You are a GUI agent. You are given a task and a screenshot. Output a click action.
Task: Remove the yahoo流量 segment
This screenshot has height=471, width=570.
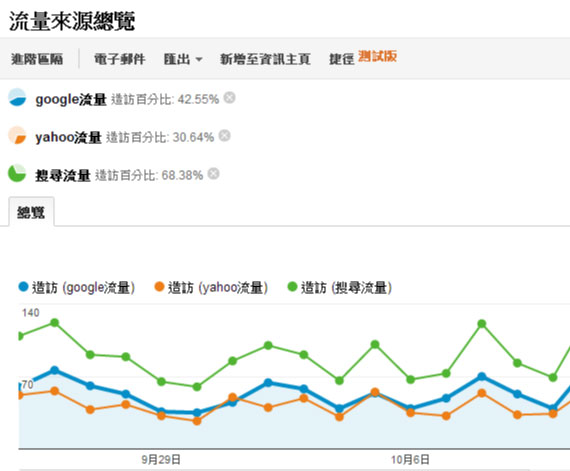[225, 136]
